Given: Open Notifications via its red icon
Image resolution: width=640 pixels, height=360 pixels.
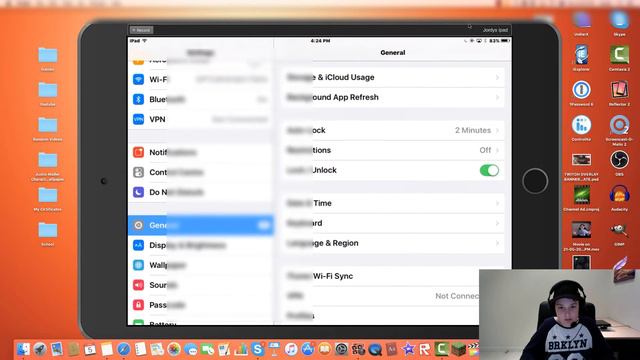Looking at the screenshot, I should point(138,152).
